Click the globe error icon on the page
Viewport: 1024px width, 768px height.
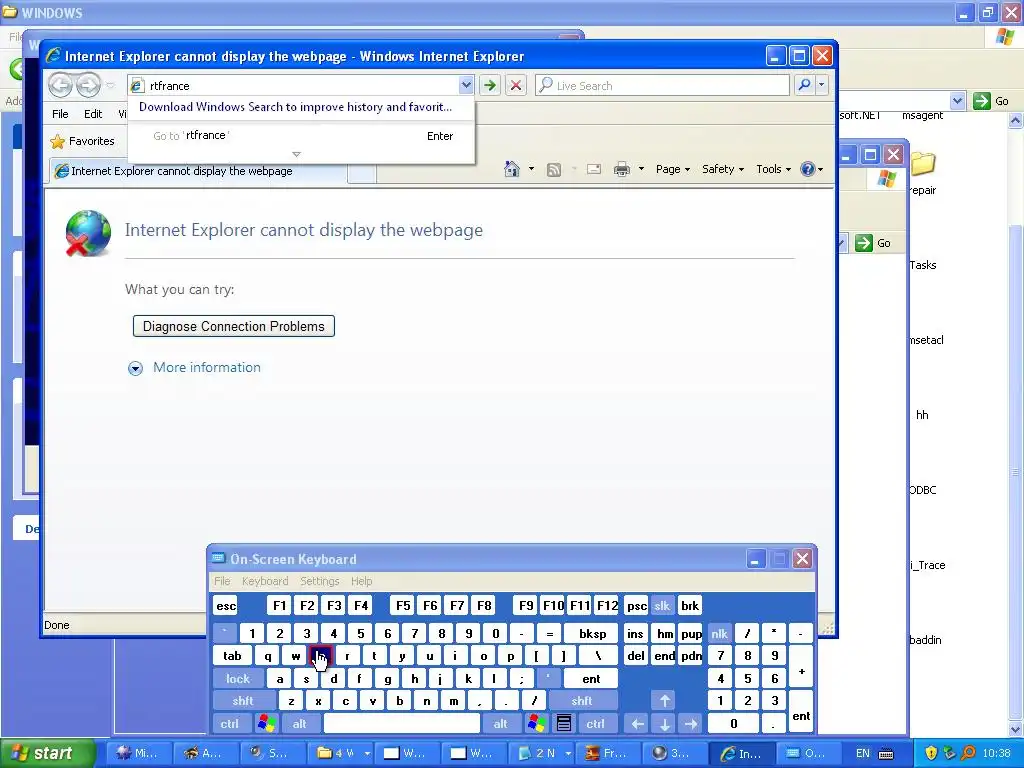(89, 233)
